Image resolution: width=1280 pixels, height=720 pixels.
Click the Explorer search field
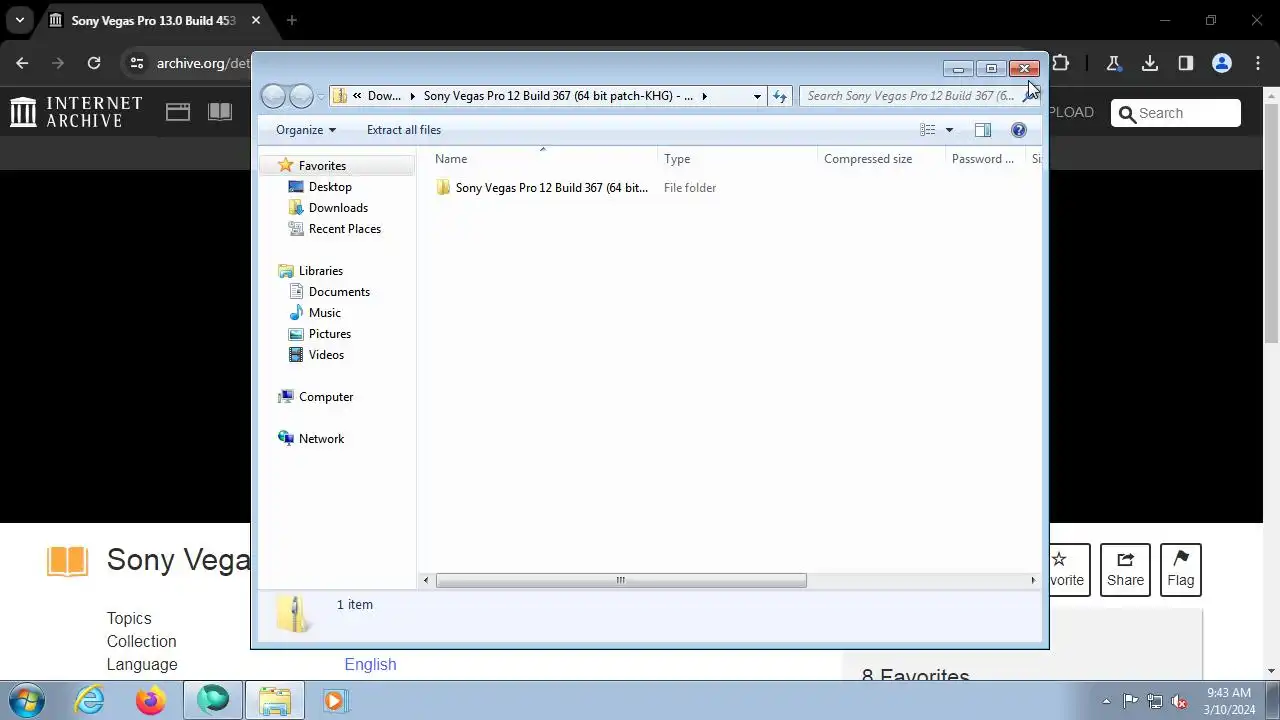(910, 96)
